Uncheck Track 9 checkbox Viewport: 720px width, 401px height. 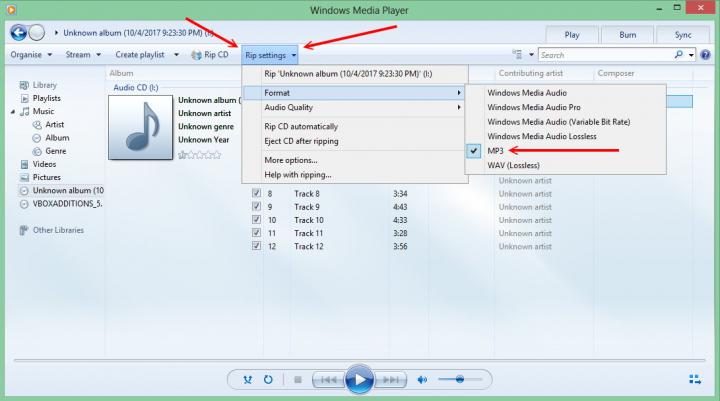pos(256,207)
